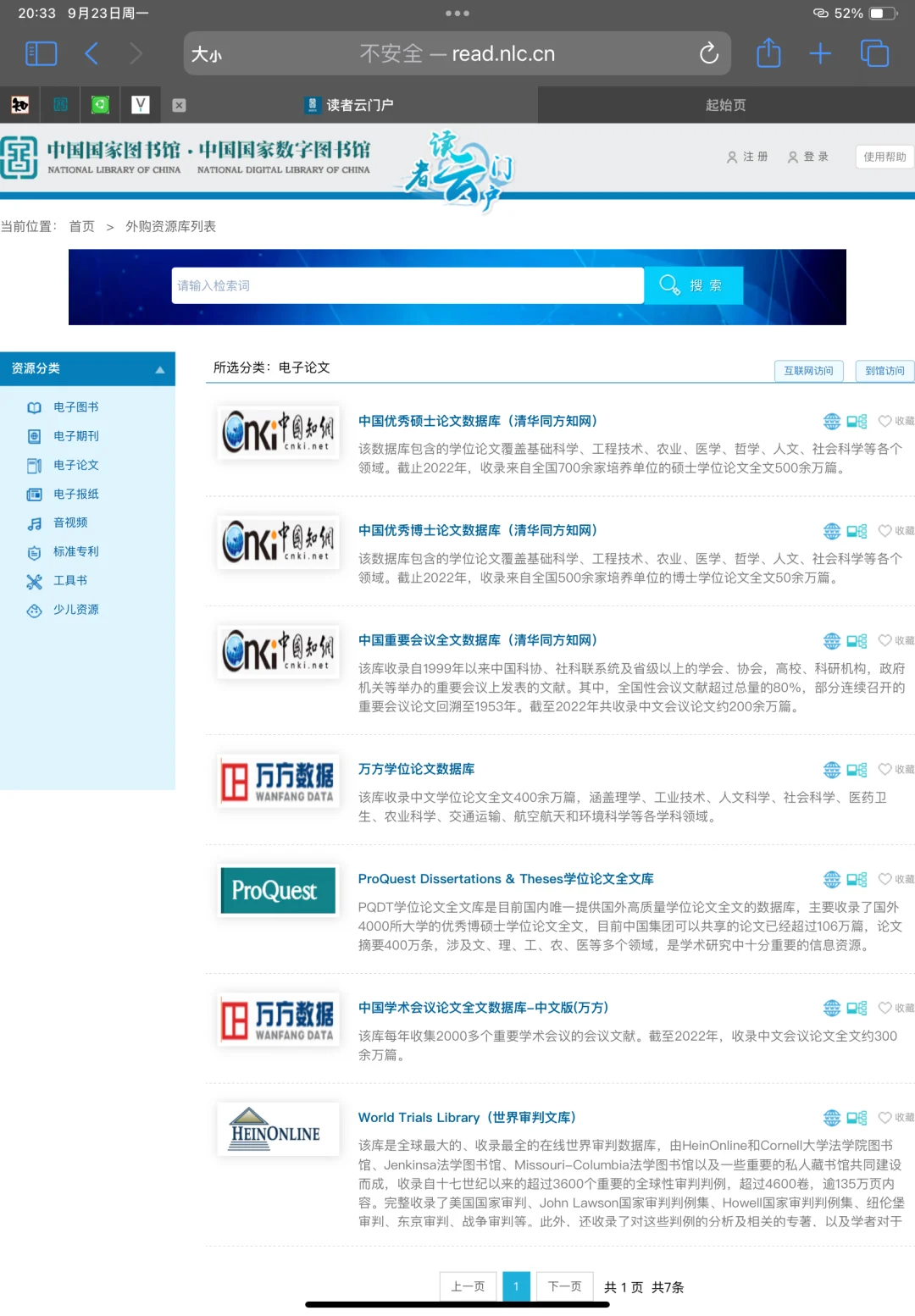915x1316 pixels.
Task: Open the 大小 text size menu
Action: [x=207, y=54]
